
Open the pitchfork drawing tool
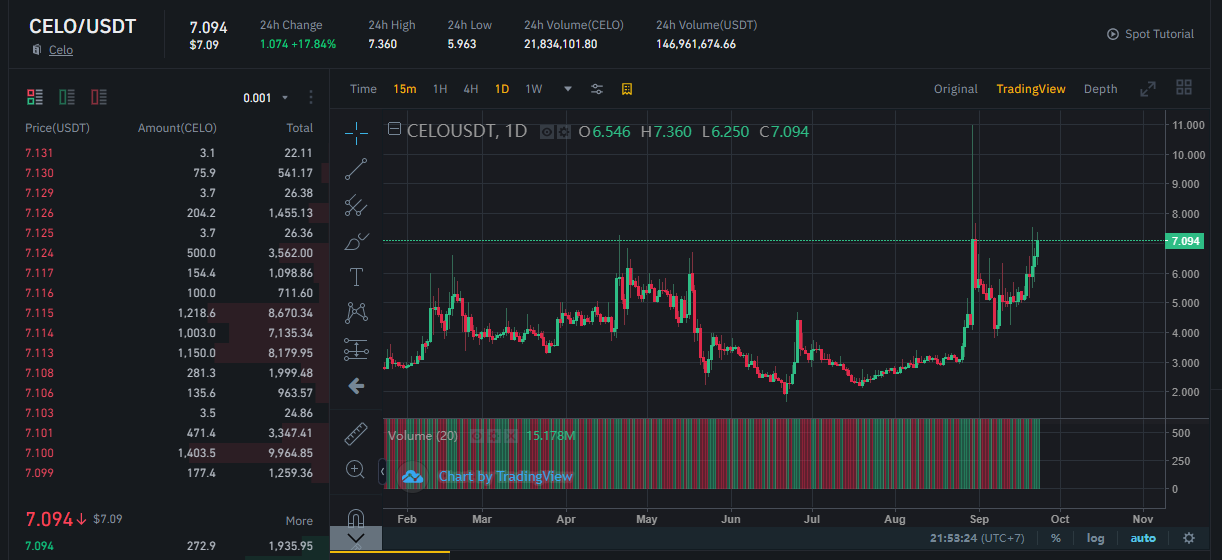pos(356,205)
